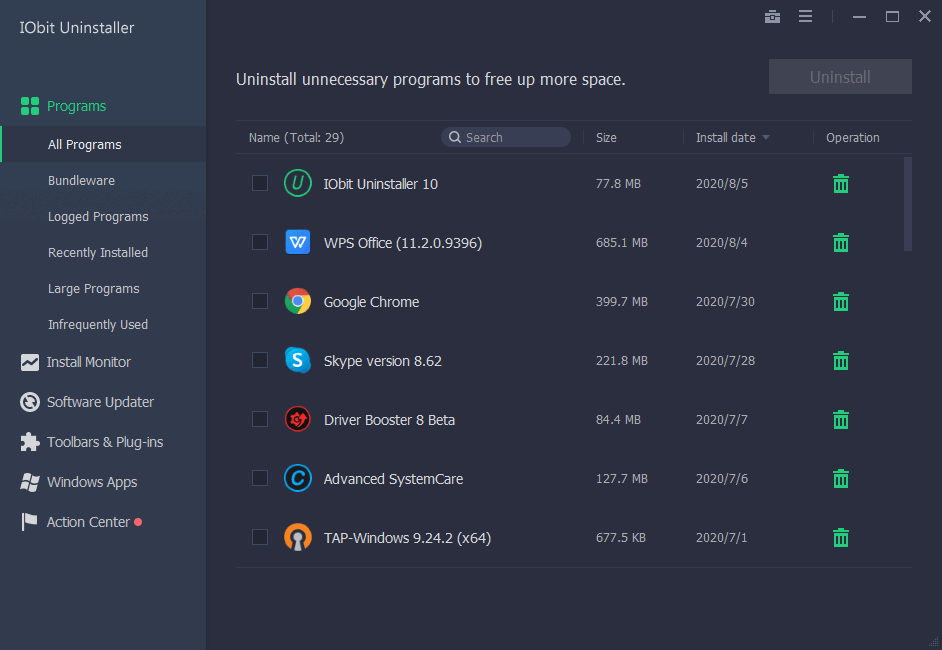
Task: Click the Advanced SystemCare blue C icon
Action: coord(297,478)
